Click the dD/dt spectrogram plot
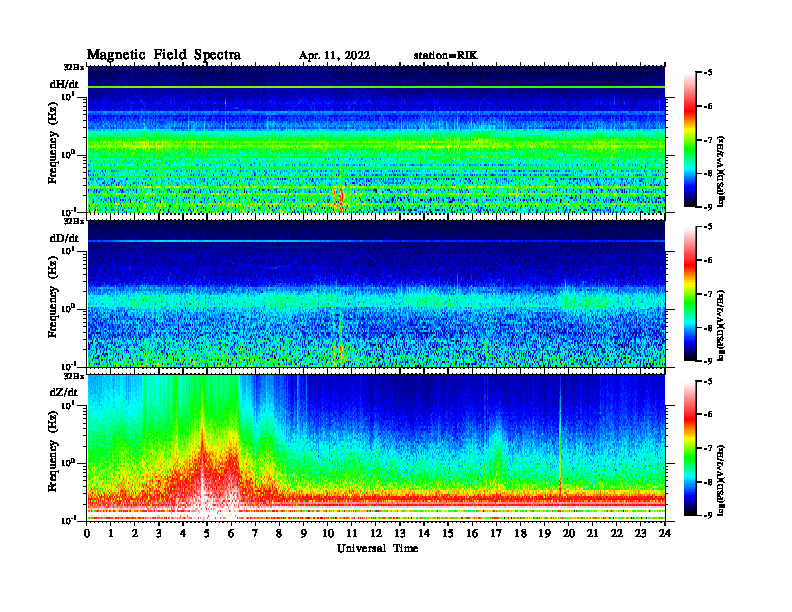792x612 pixels. [x=376, y=293]
